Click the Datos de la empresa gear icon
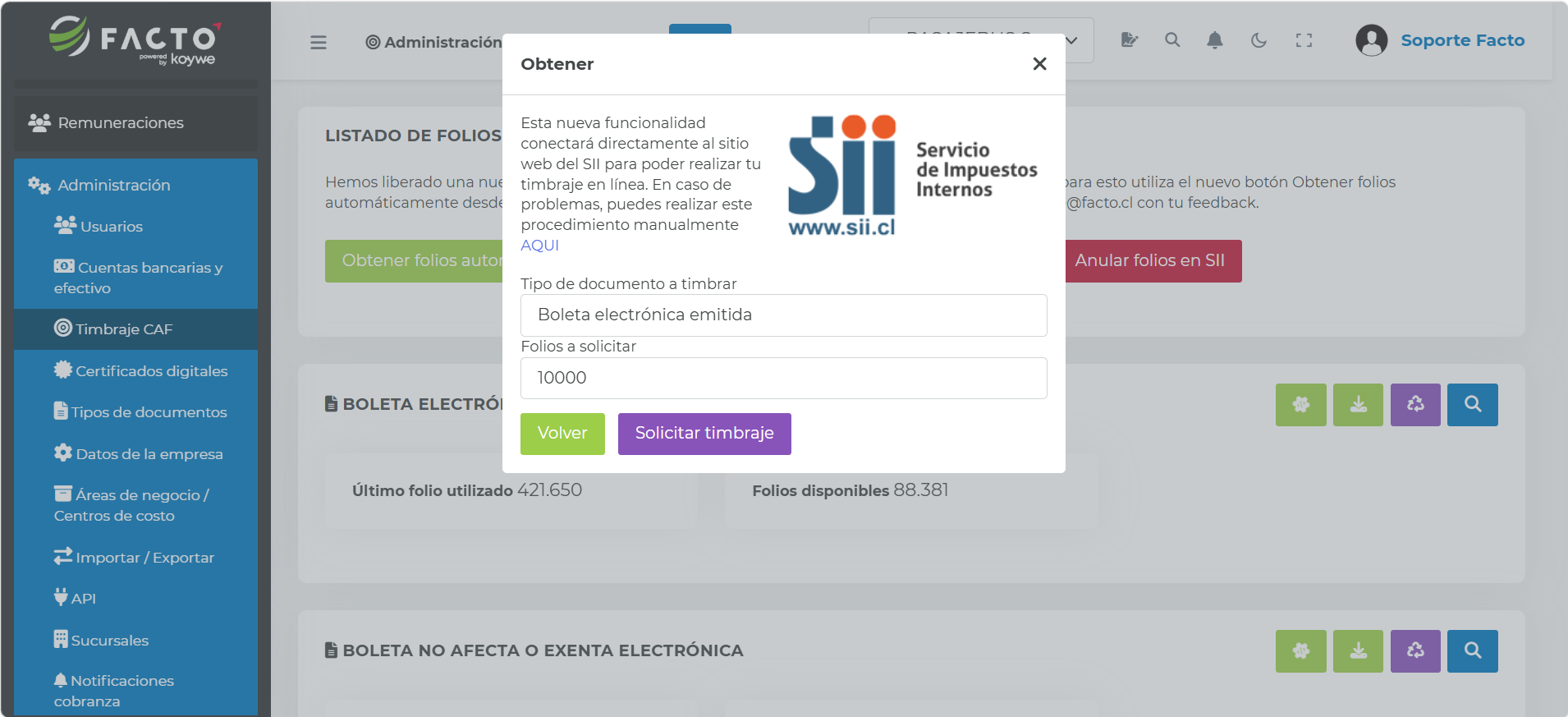The image size is (1568, 717). pos(63,453)
